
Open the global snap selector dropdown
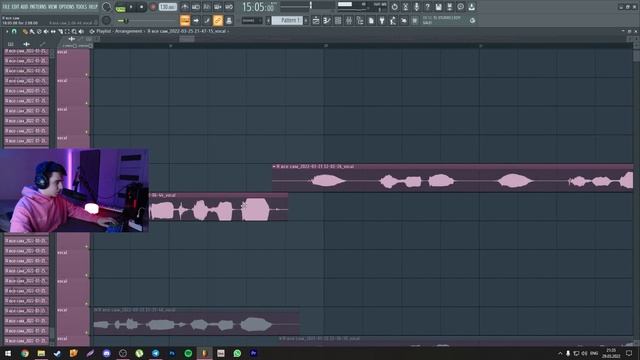[251, 20]
